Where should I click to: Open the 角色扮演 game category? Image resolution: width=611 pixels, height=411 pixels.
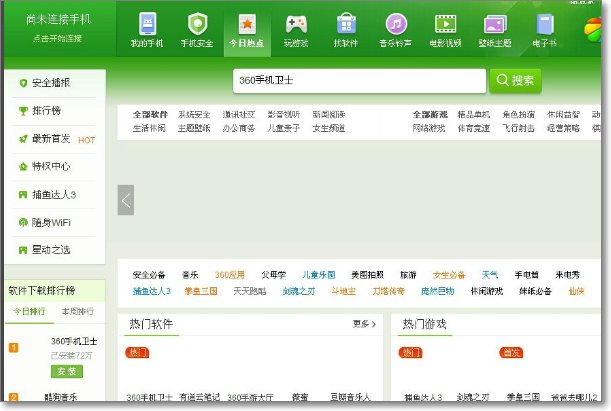pos(518,115)
